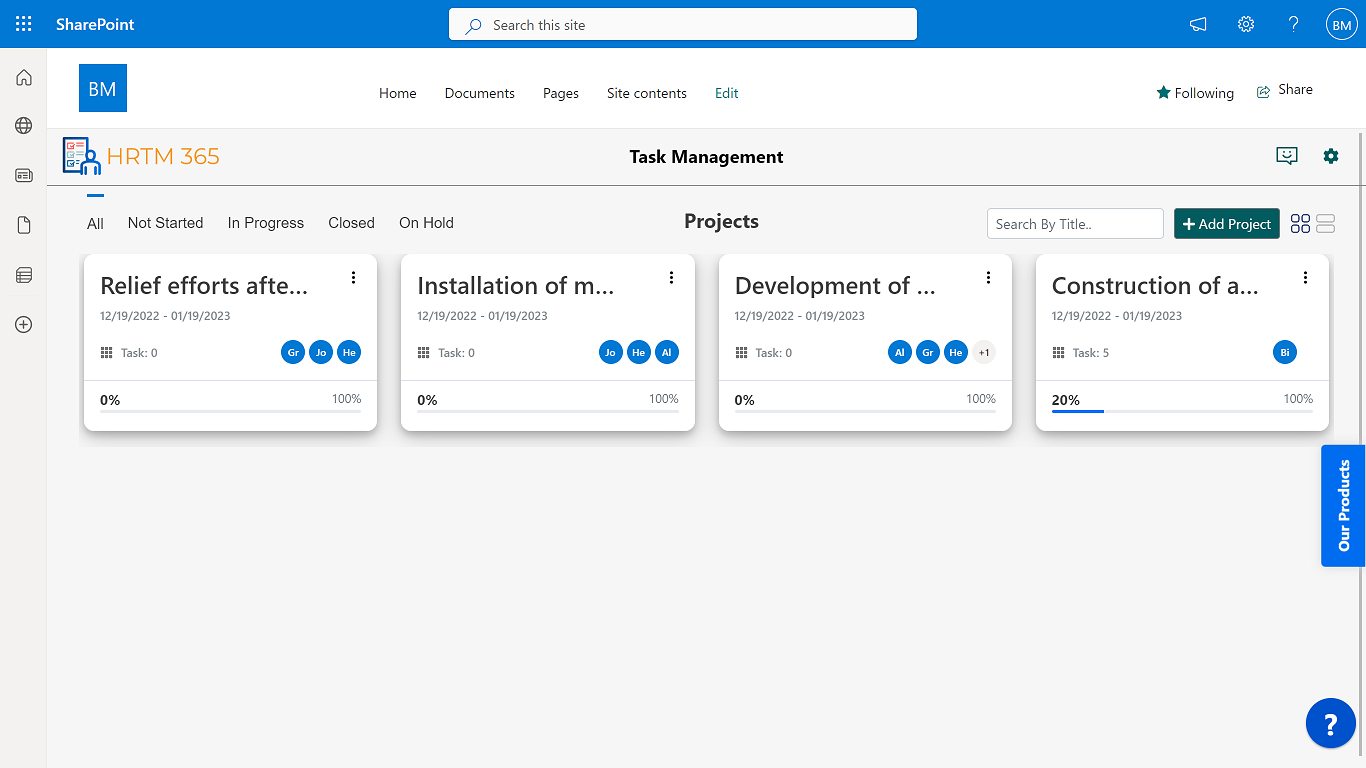Open HRTM 365 settings gear icon
The width and height of the screenshot is (1366, 768).
tap(1330, 156)
